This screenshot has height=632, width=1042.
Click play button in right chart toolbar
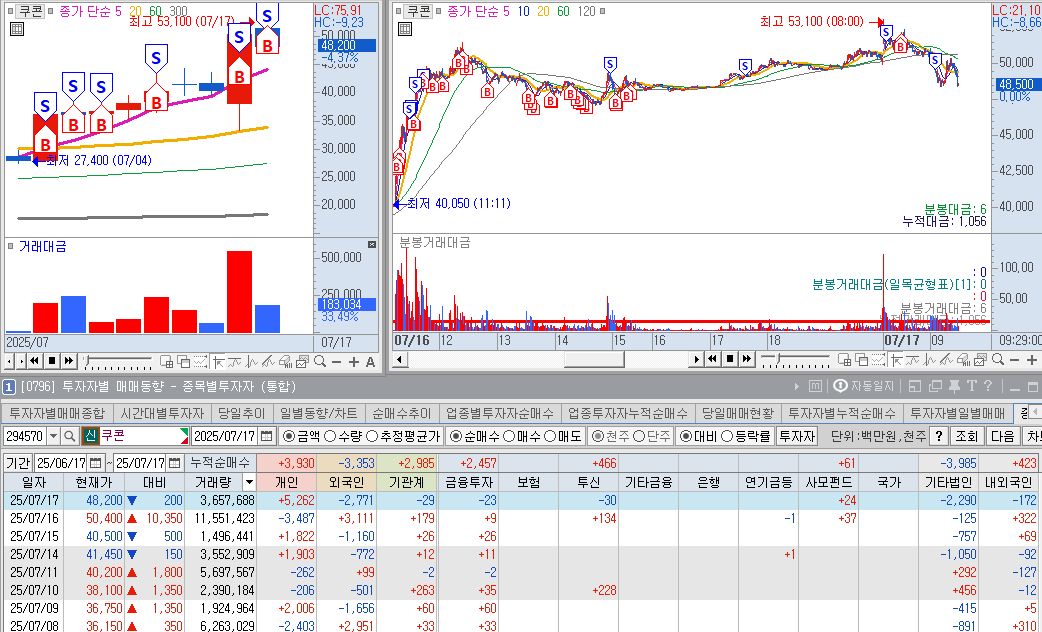[x=696, y=360]
